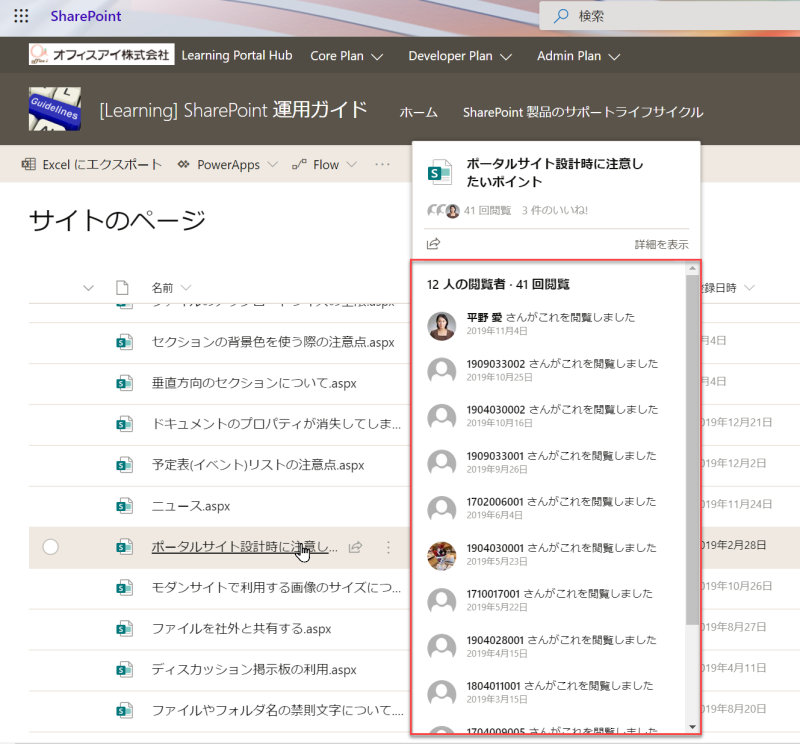Click the viewers list scrollbar thumb
This screenshot has width=800, height=744.
(692, 450)
